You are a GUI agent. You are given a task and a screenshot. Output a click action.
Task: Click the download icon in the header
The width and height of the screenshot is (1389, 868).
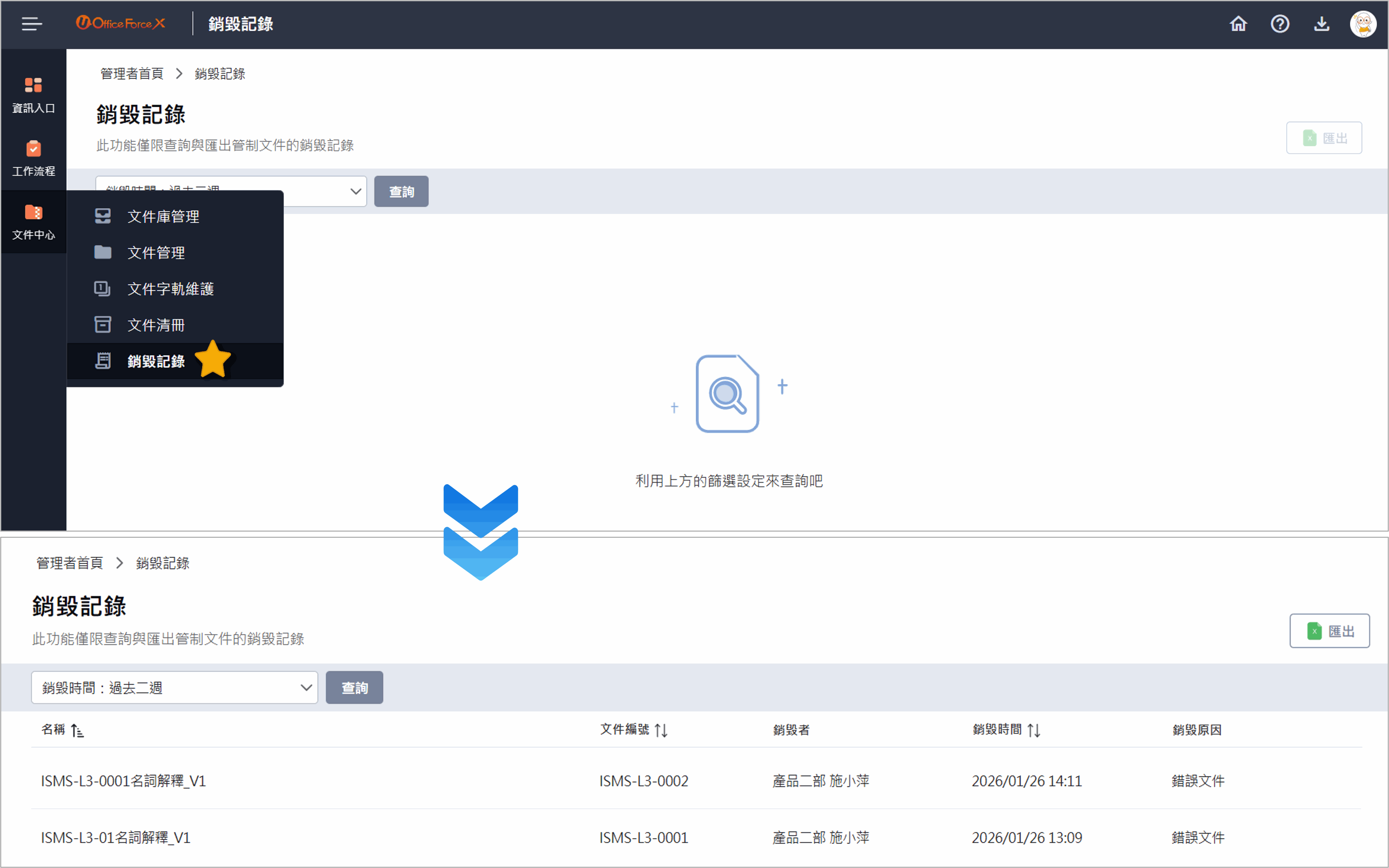(1322, 24)
